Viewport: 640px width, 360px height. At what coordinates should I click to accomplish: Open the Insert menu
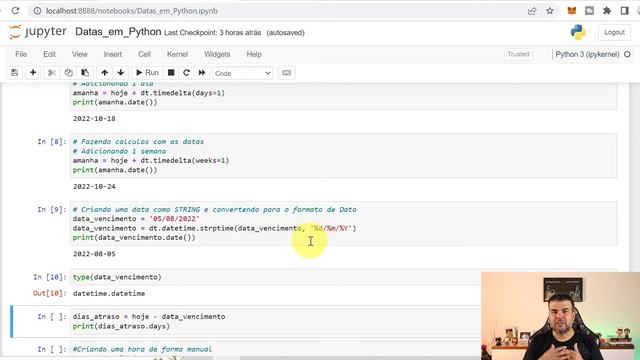click(x=113, y=54)
